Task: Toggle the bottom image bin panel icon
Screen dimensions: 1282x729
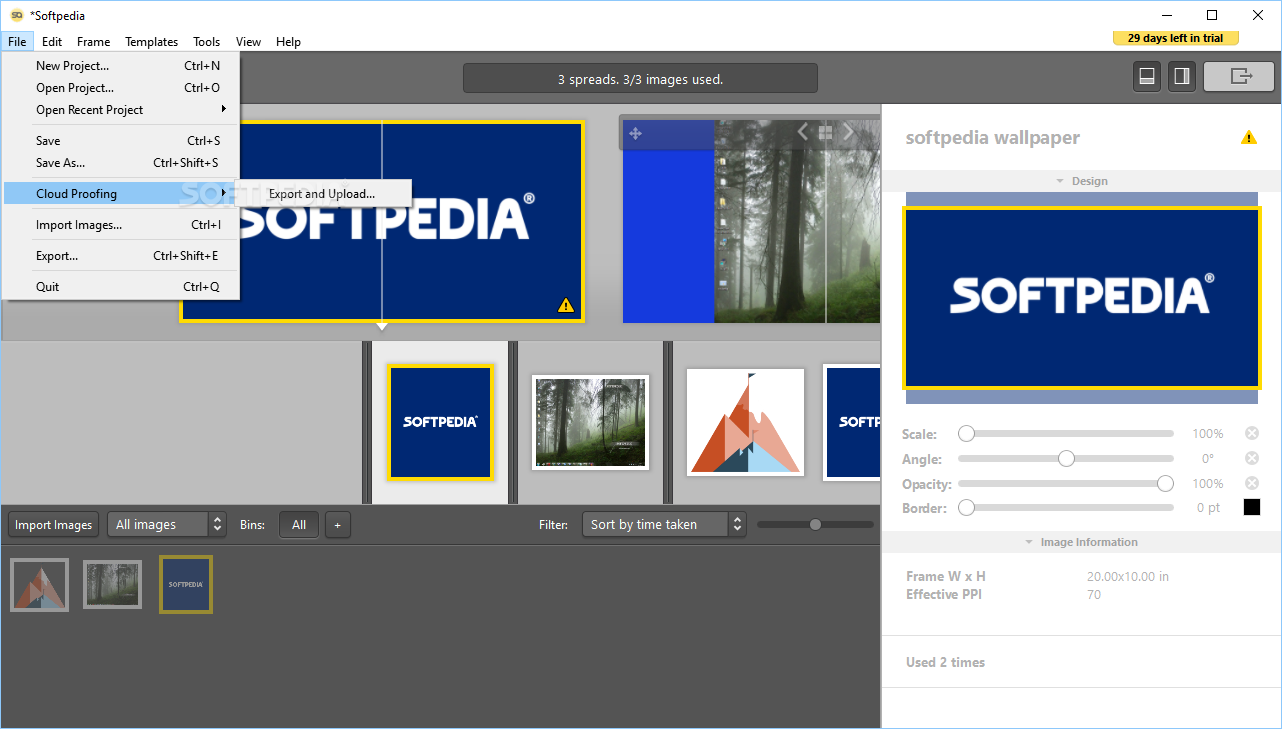Action: (x=1147, y=76)
